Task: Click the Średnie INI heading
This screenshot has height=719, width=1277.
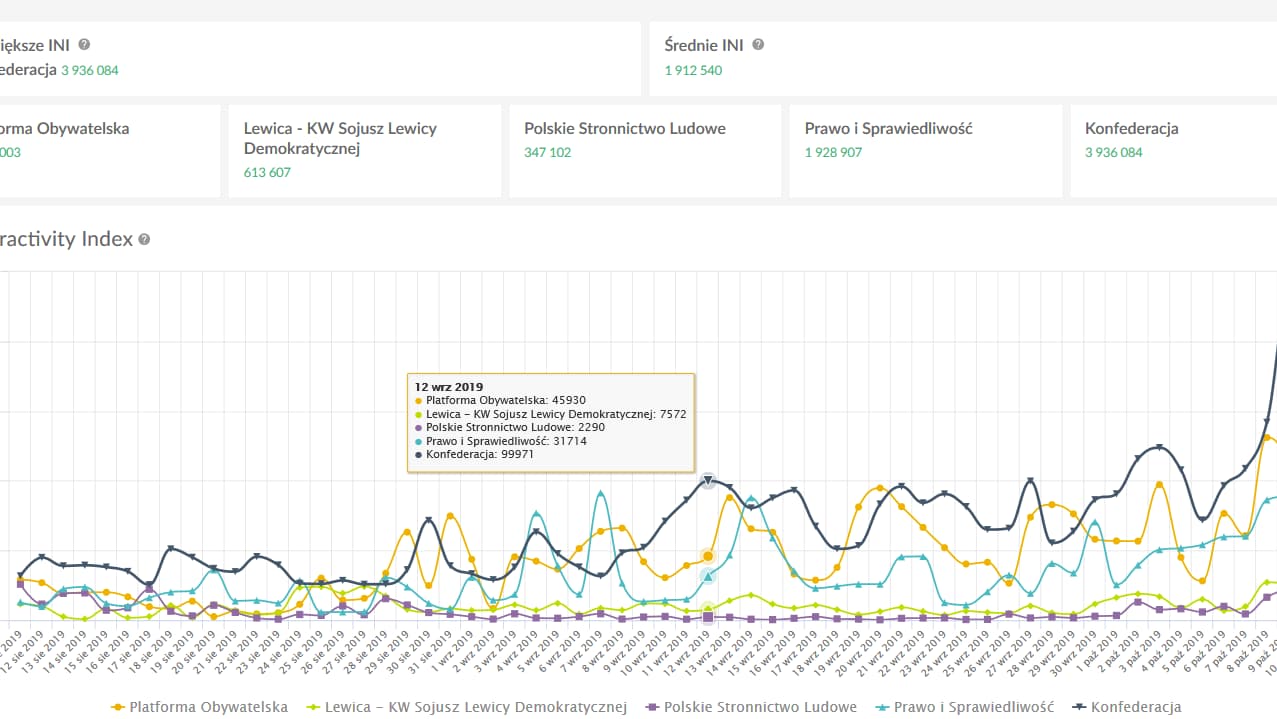Action: (x=704, y=45)
